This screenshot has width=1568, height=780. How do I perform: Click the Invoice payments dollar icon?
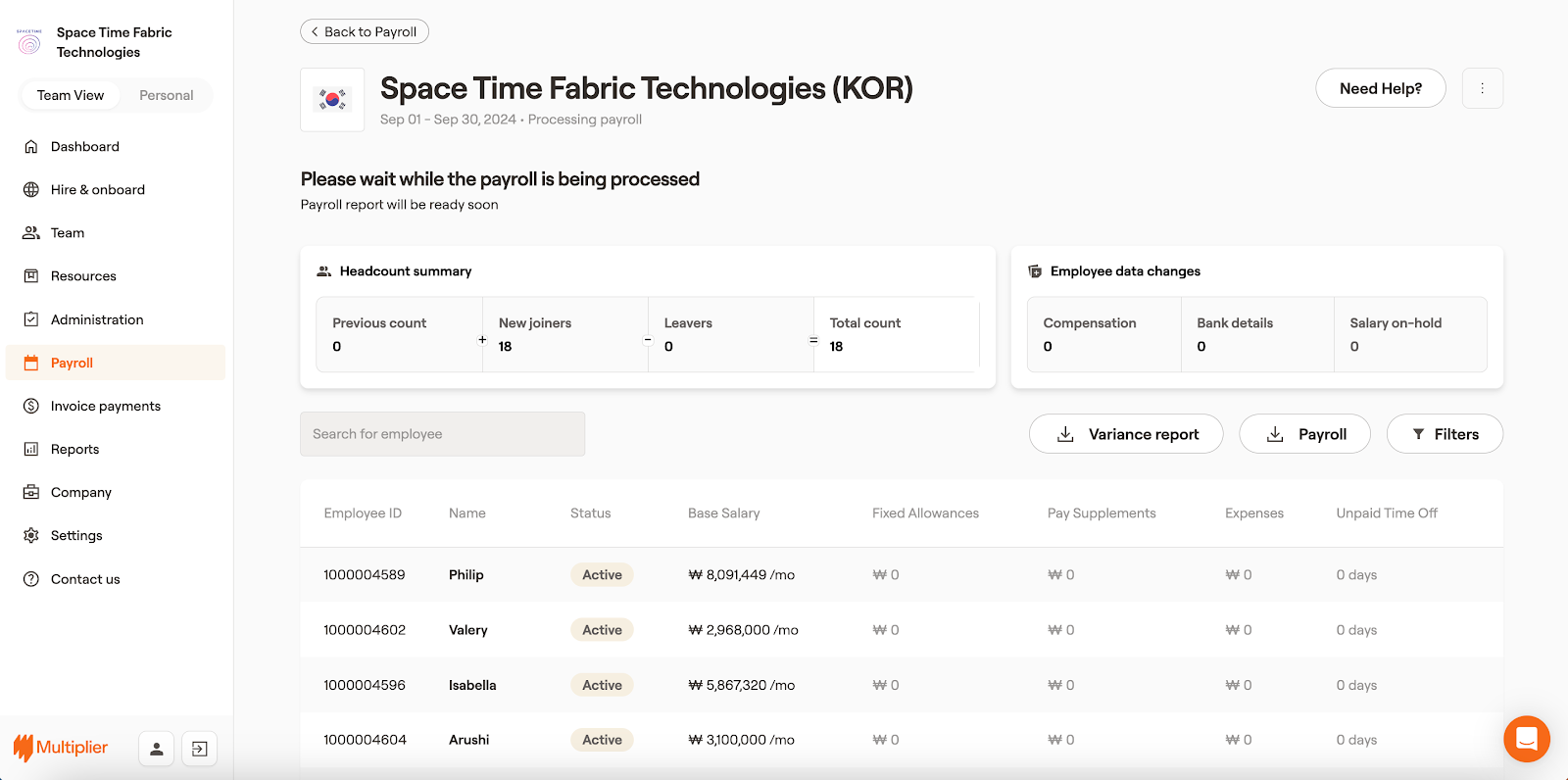point(31,406)
